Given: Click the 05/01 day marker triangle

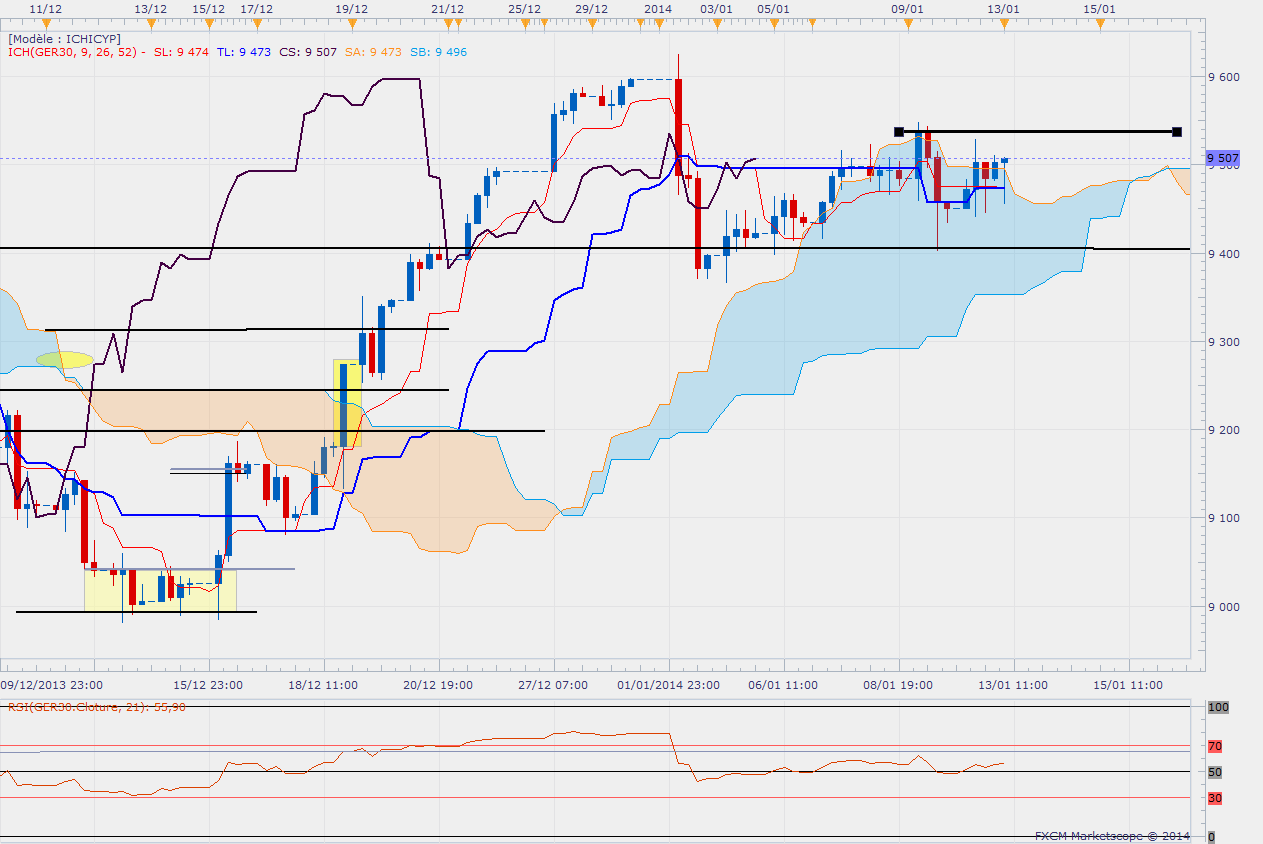Looking at the screenshot, I should click(x=774, y=23).
